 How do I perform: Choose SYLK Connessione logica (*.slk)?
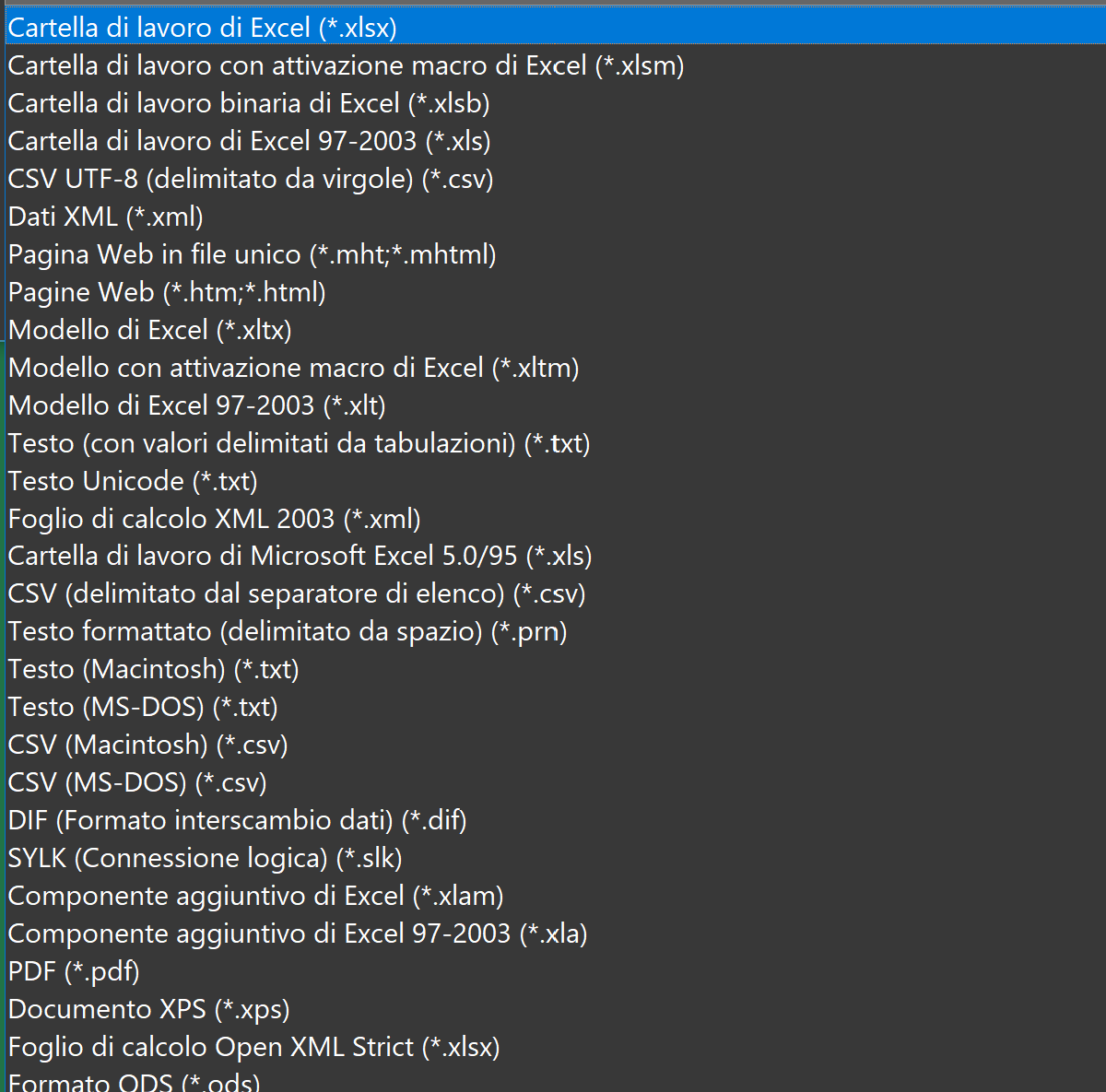[555, 858]
